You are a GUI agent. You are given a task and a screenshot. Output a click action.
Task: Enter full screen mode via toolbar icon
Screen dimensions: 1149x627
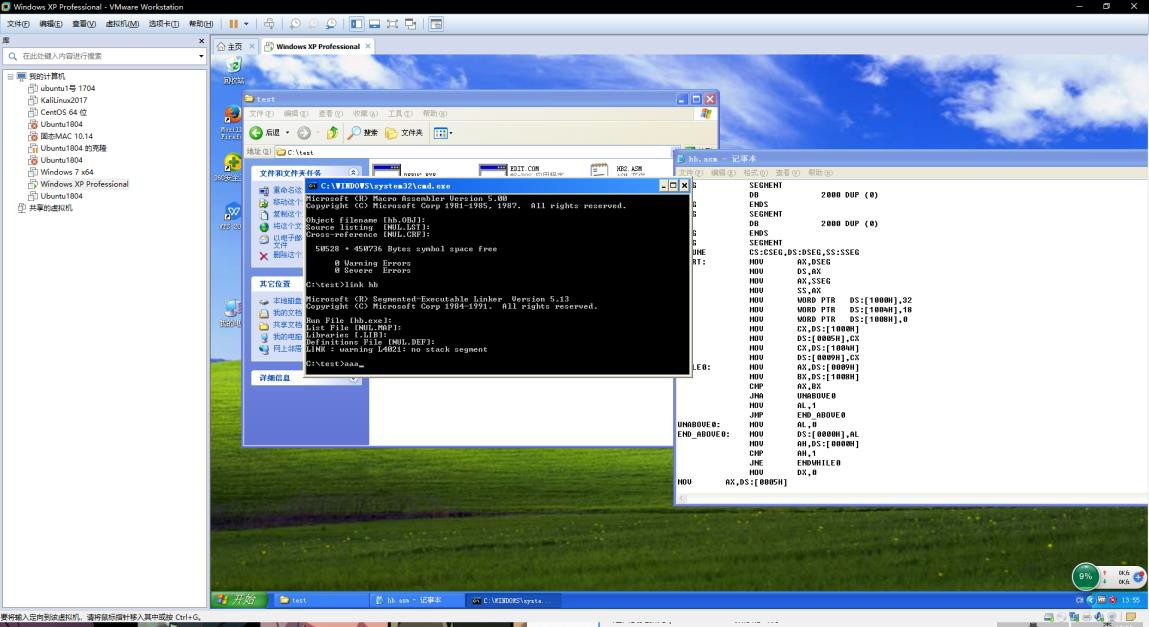[x=393, y=24]
